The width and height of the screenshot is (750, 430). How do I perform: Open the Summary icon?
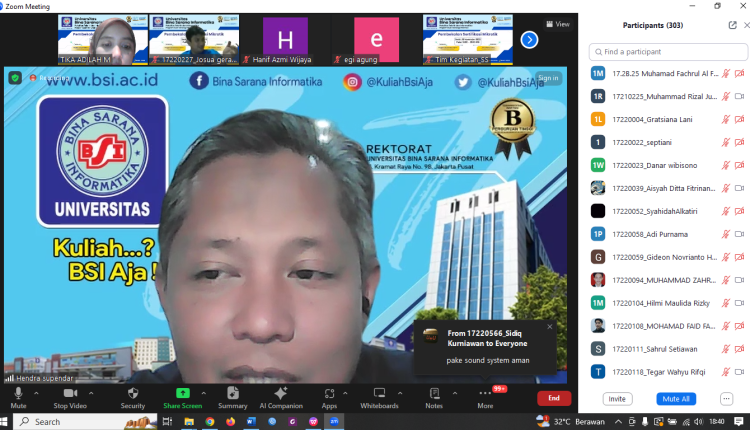click(232, 393)
